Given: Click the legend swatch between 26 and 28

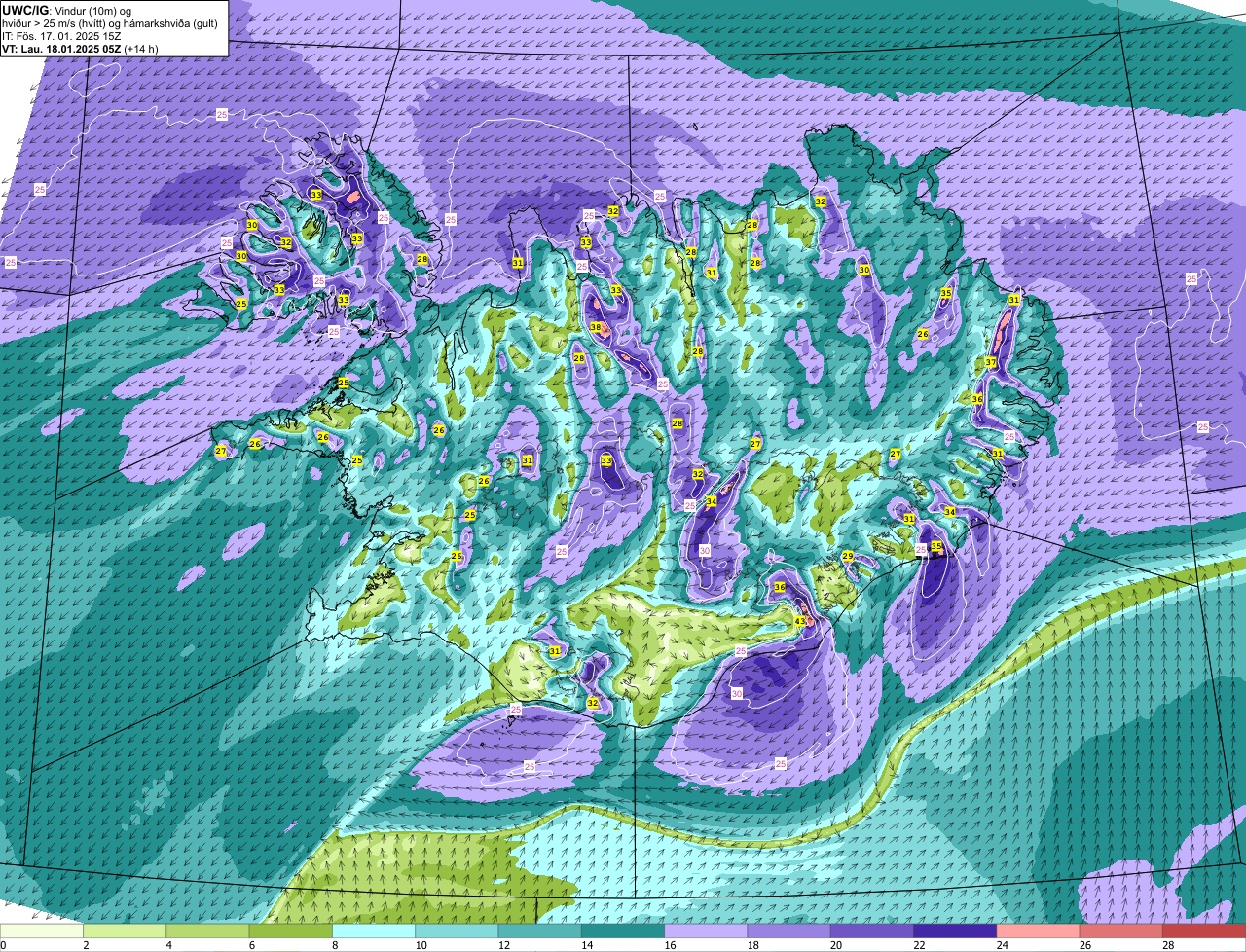Looking at the screenshot, I should [1121, 932].
